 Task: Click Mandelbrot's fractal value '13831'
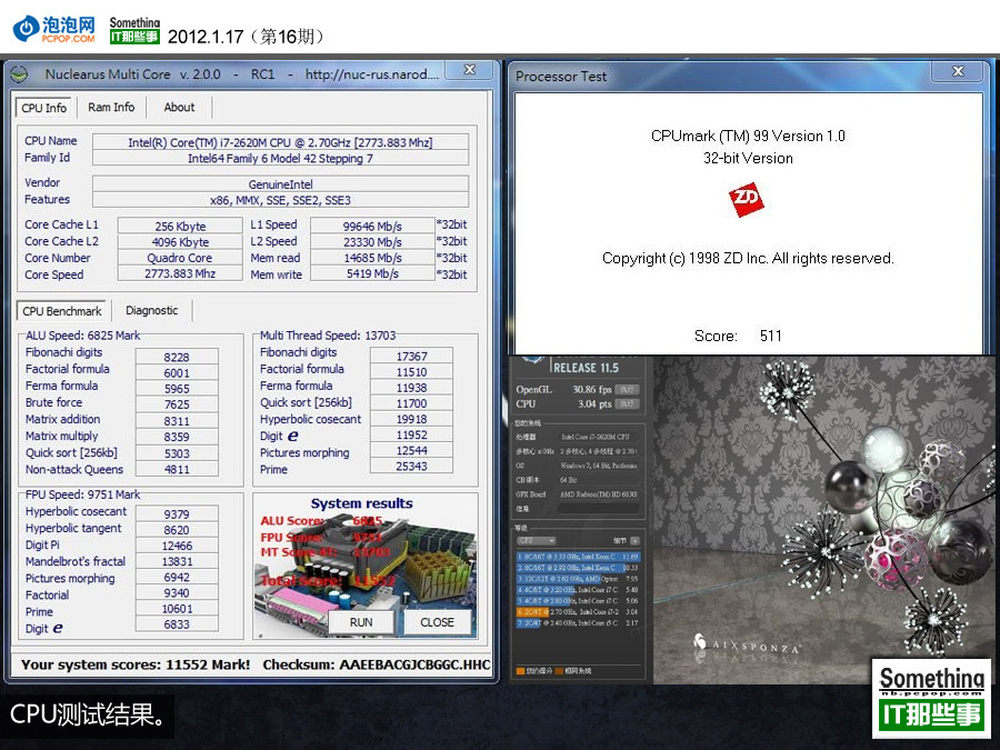pyautogui.click(x=177, y=561)
